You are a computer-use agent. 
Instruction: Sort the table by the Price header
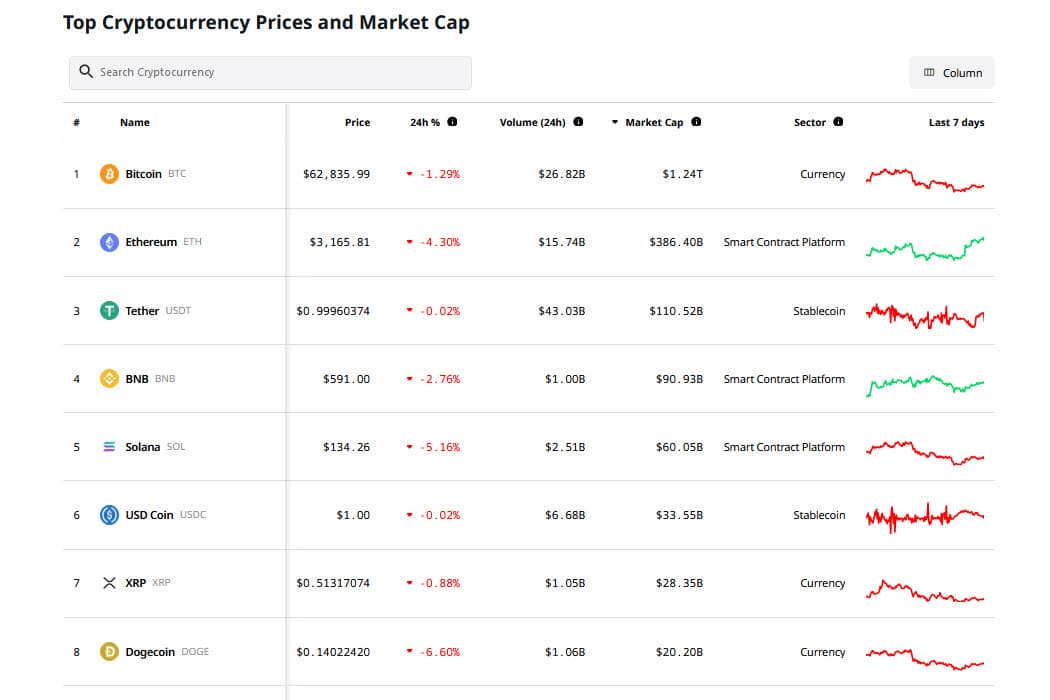pos(357,122)
